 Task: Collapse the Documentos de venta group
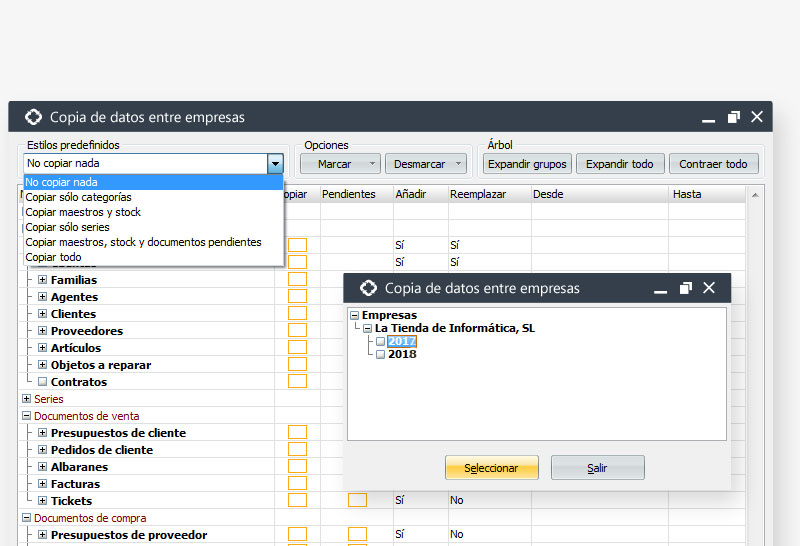click(26, 416)
